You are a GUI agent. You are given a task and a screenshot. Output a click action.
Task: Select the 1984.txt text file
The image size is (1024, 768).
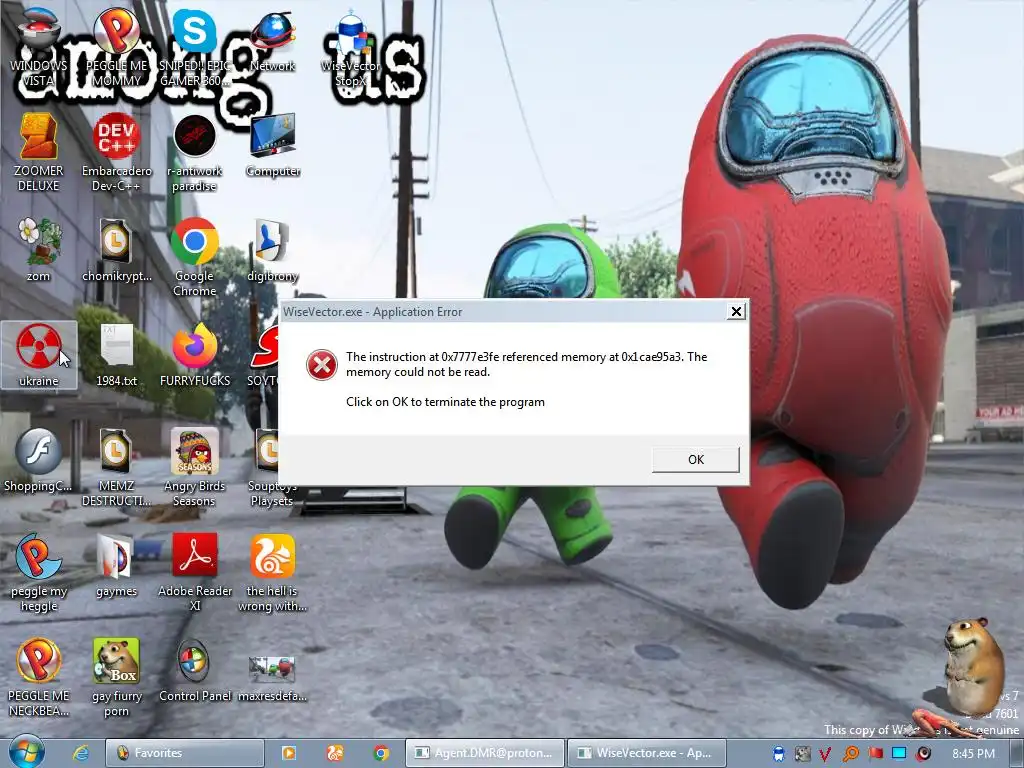point(116,355)
